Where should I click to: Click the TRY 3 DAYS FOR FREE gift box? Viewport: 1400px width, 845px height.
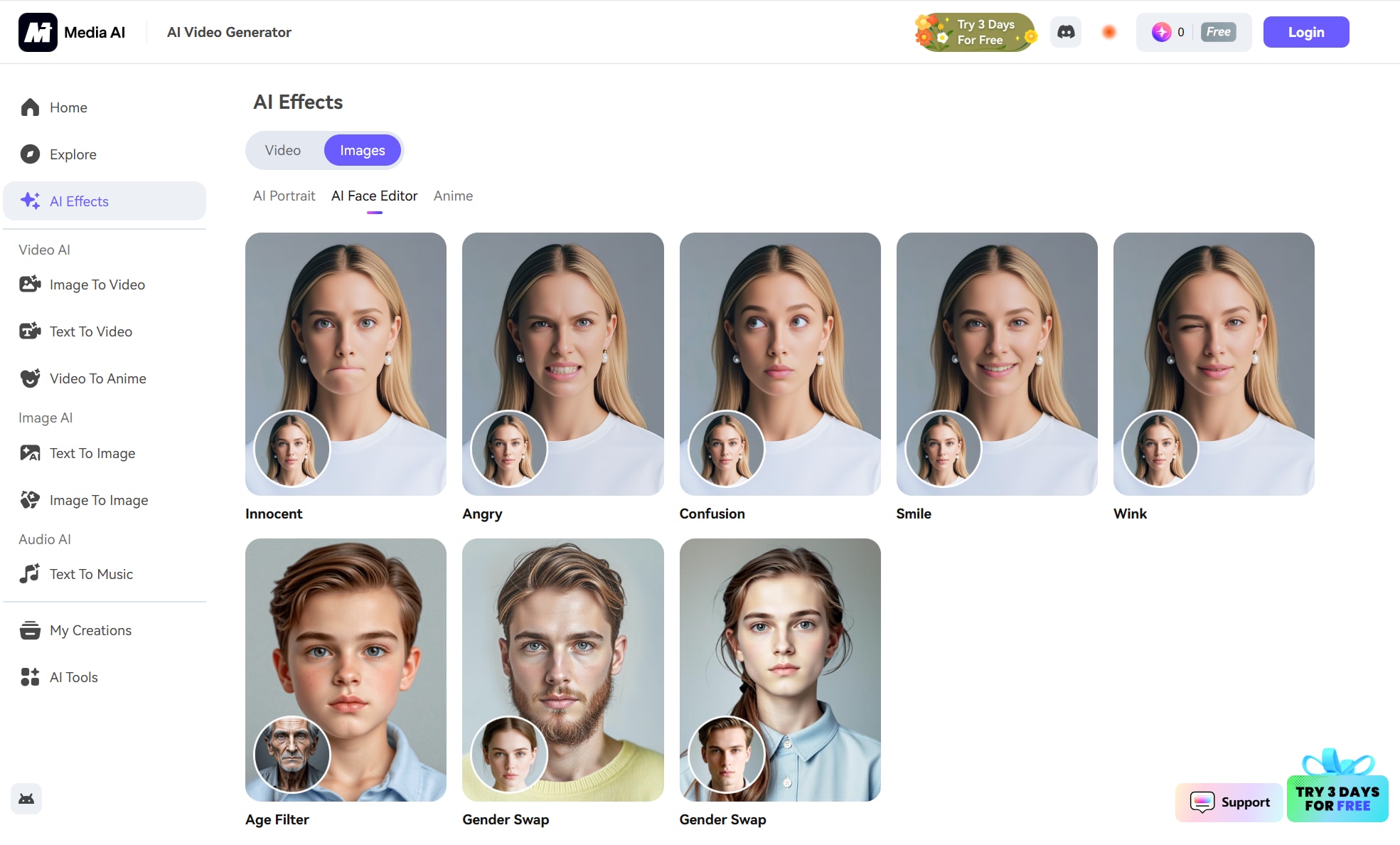click(1337, 786)
